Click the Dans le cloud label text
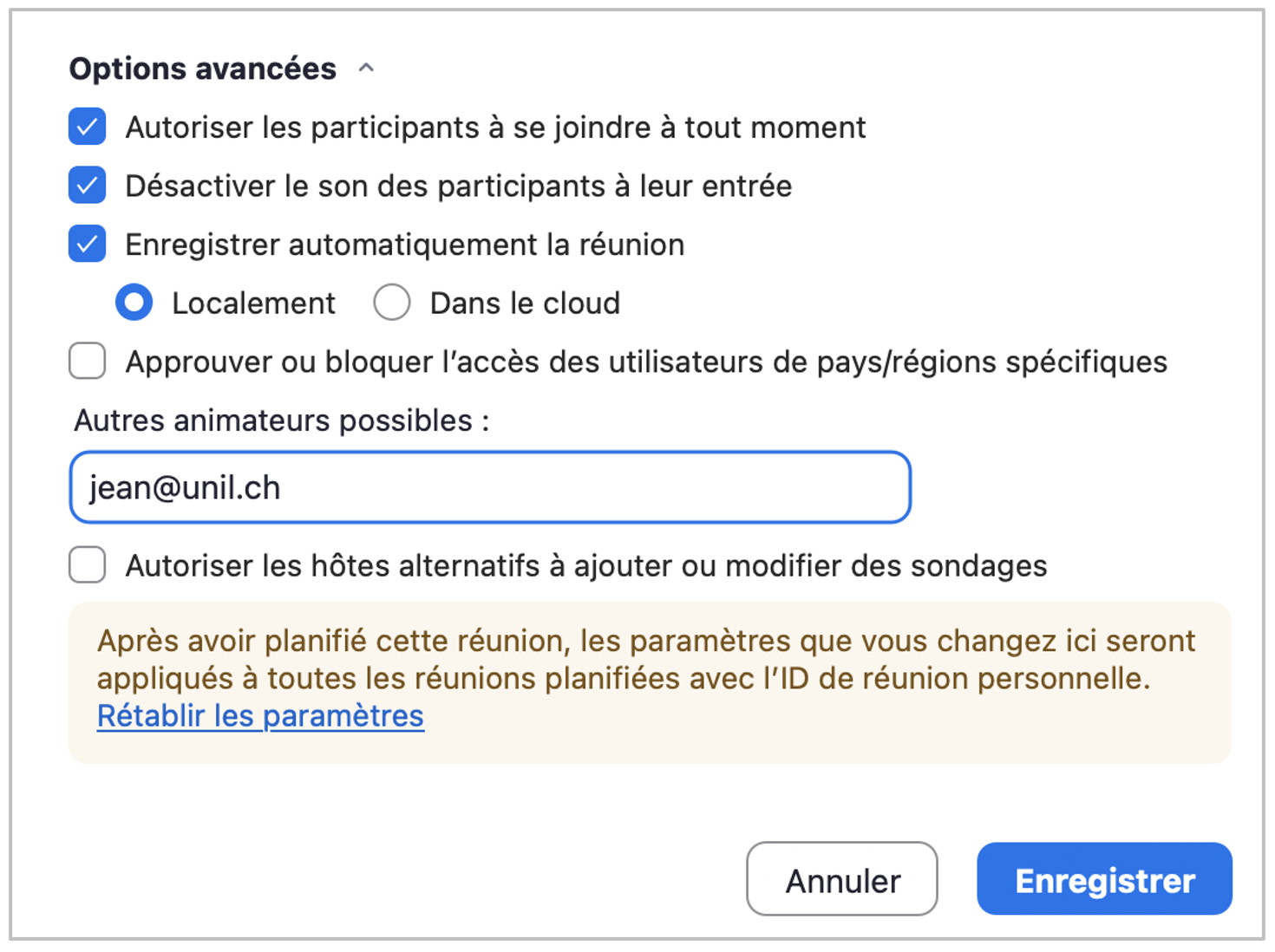 click(x=525, y=303)
